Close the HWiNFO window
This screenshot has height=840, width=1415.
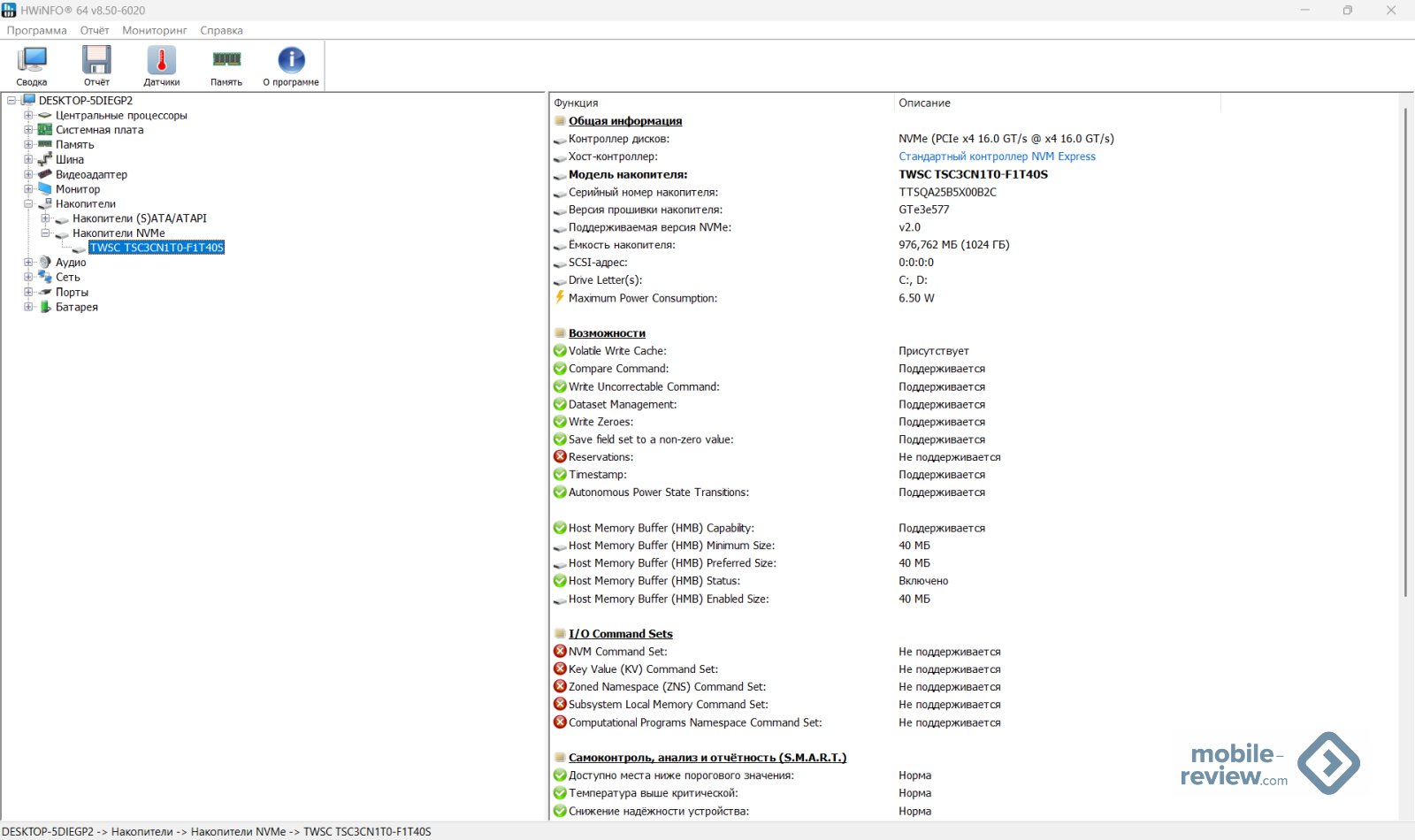click(1391, 11)
